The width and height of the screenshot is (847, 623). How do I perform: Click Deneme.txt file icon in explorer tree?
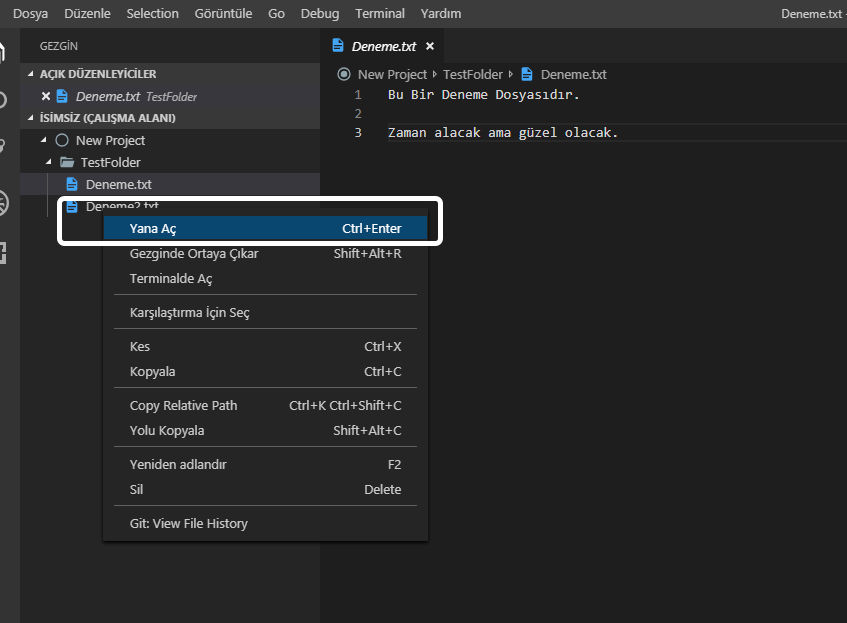pyautogui.click(x=72, y=184)
